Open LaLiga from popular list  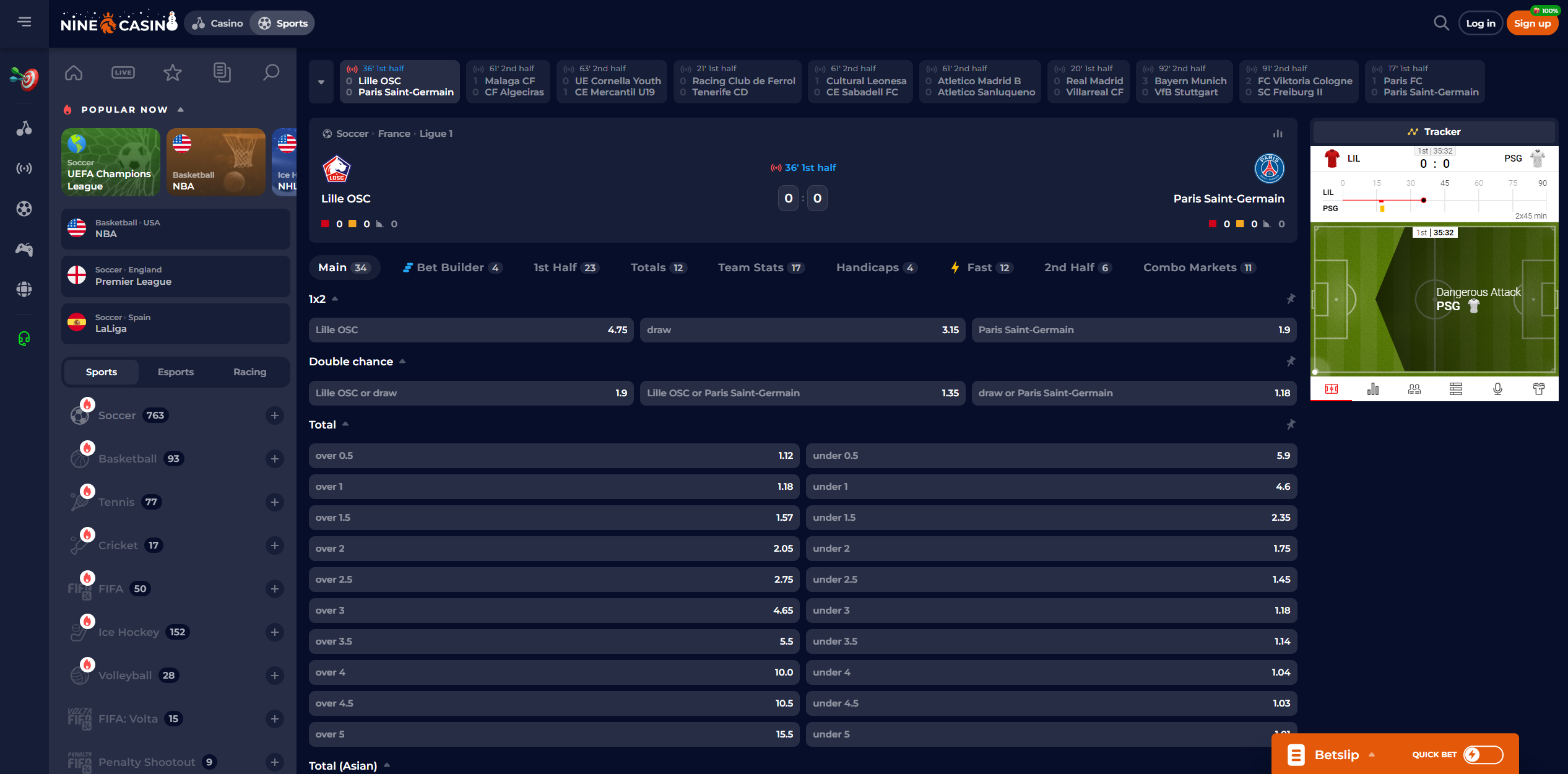176,323
